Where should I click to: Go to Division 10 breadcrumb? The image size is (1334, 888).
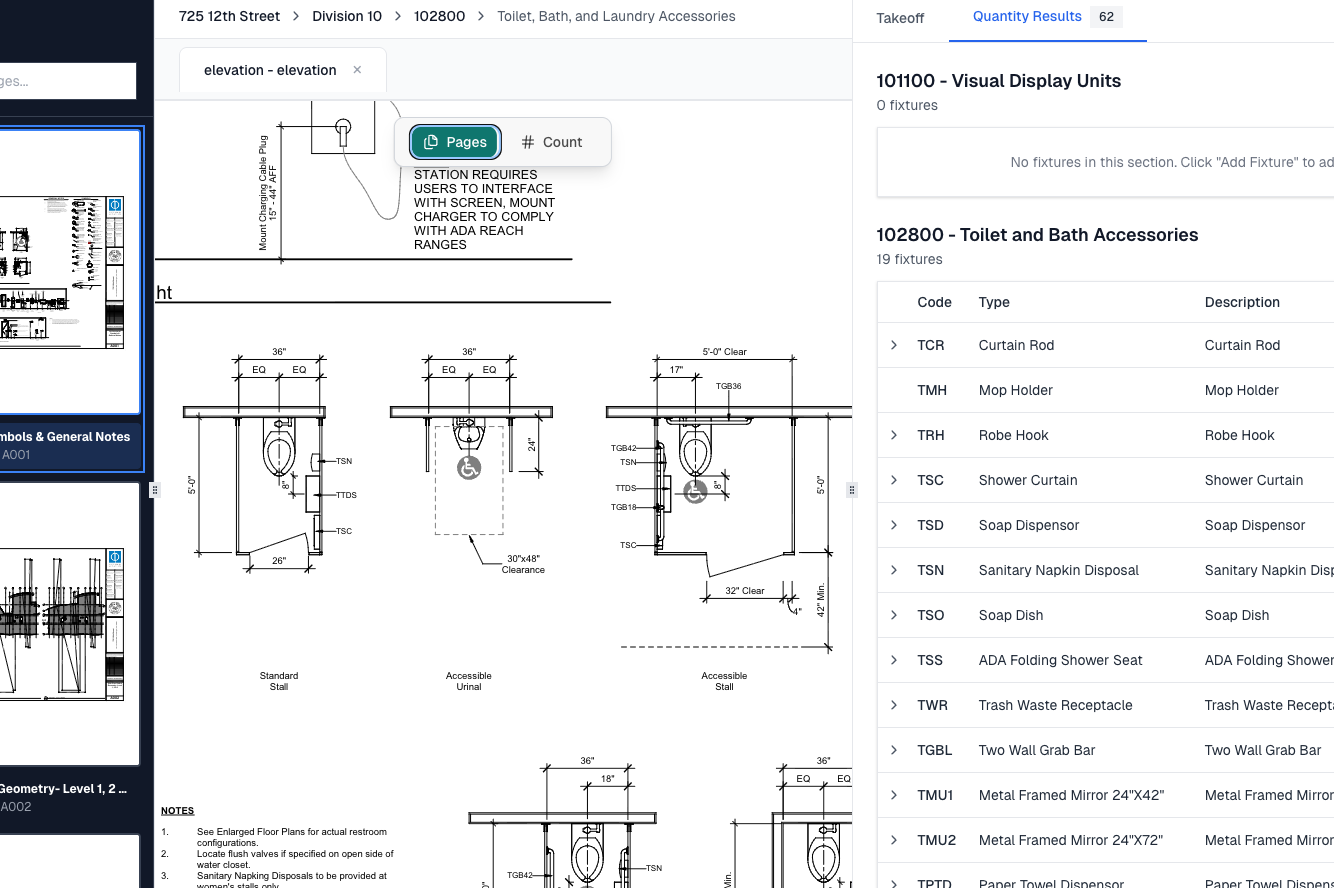click(x=347, y=16)
